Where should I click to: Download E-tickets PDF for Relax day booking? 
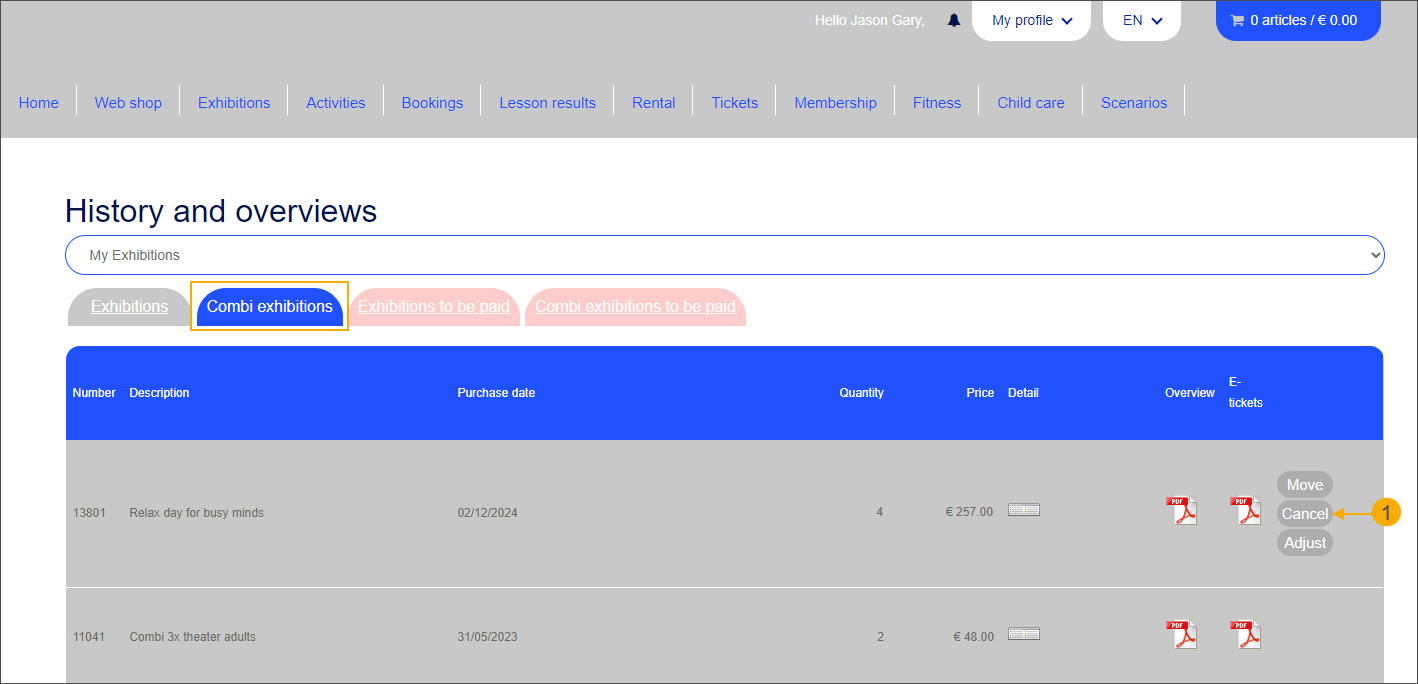[x=1245, y=511]
